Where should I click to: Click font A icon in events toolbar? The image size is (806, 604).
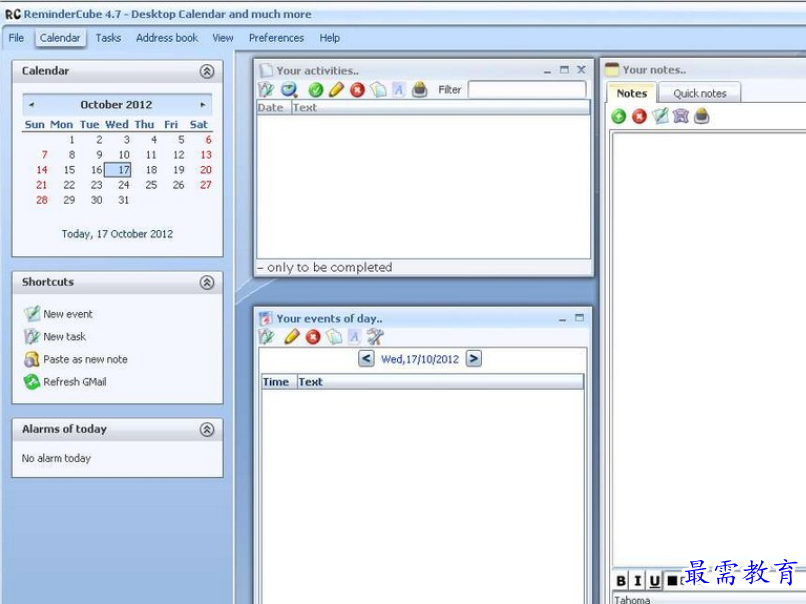(x=354, y=337)
